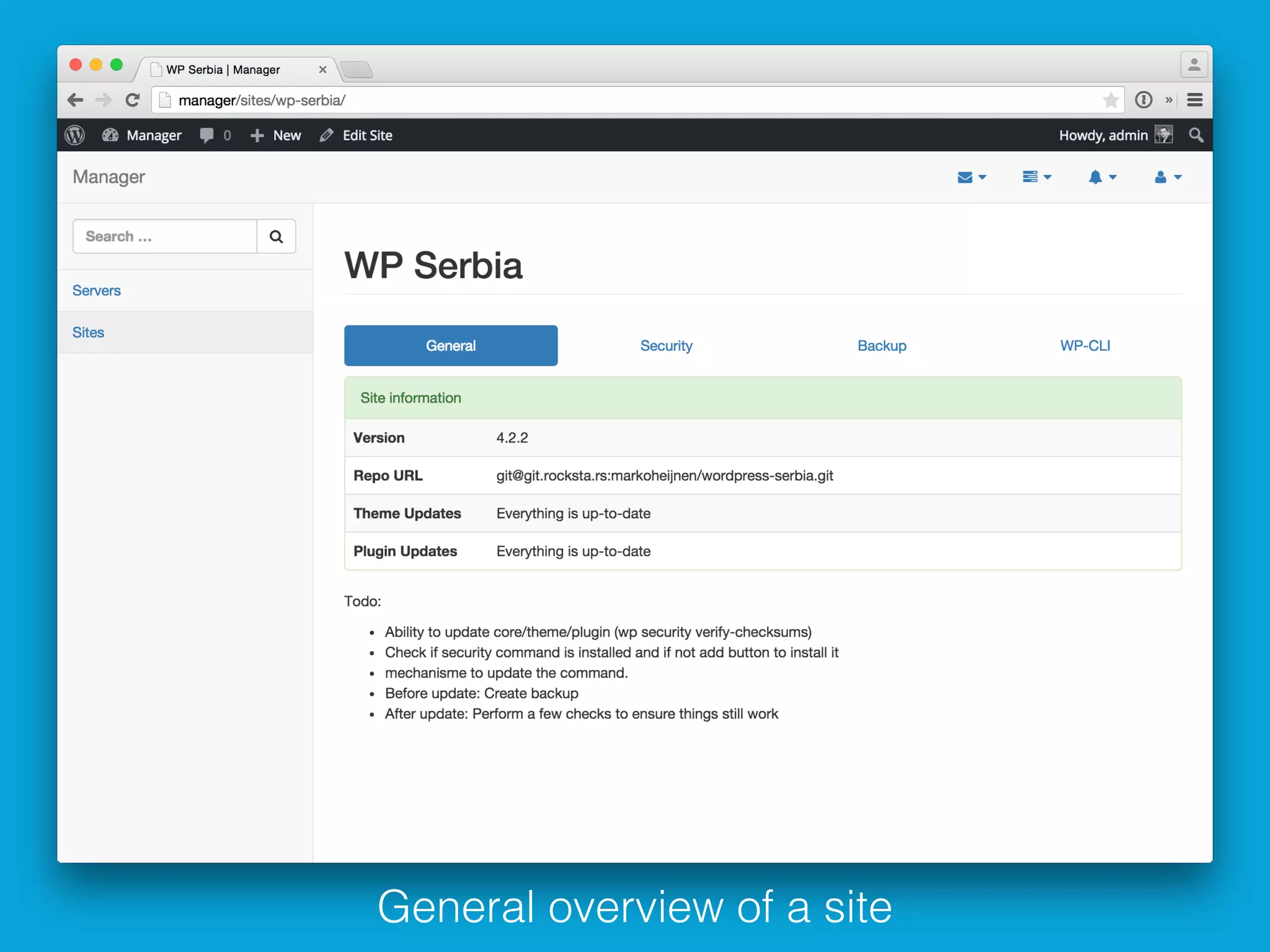
Task: Expand the tasks list dropdown
Action: pos(1037,177)
